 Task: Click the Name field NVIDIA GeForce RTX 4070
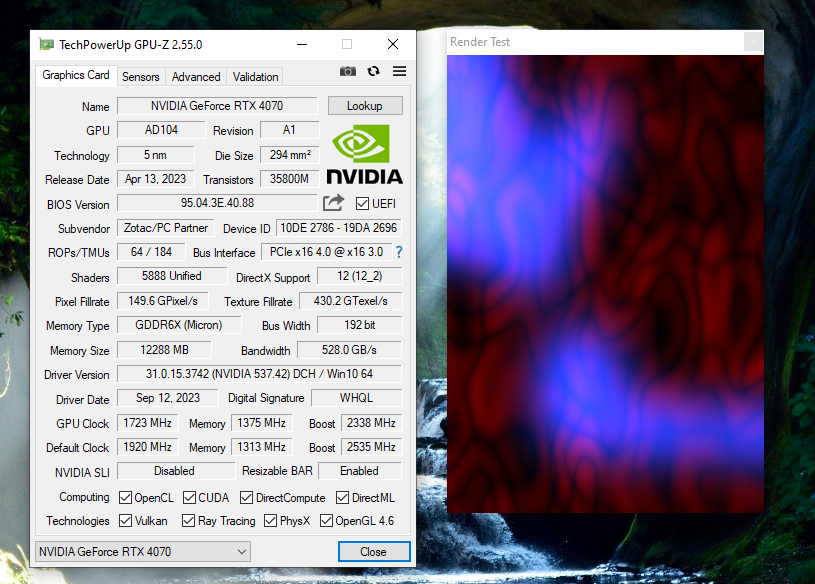click(217, 105)
